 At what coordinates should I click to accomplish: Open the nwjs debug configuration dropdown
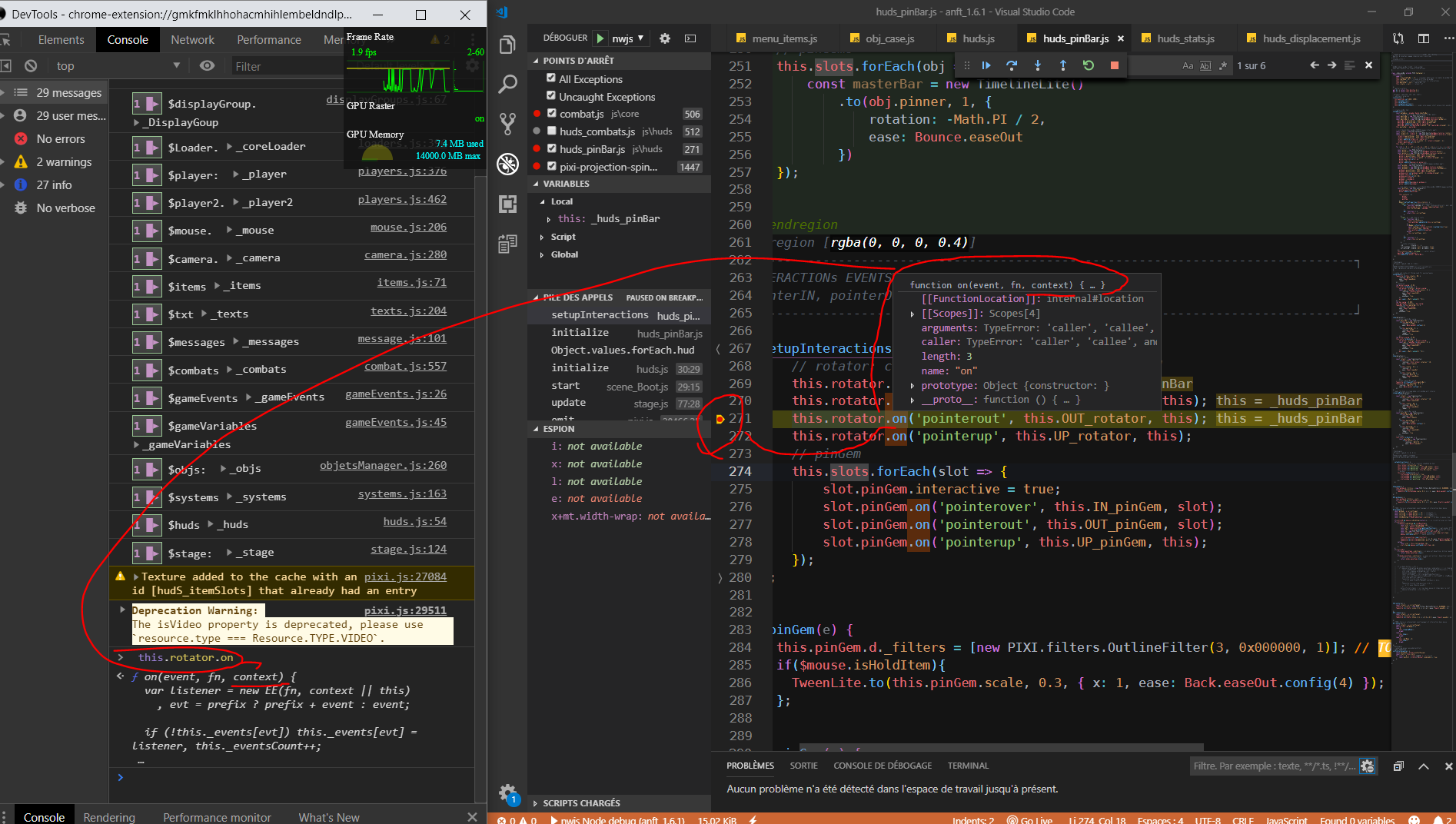click(628, 38)
